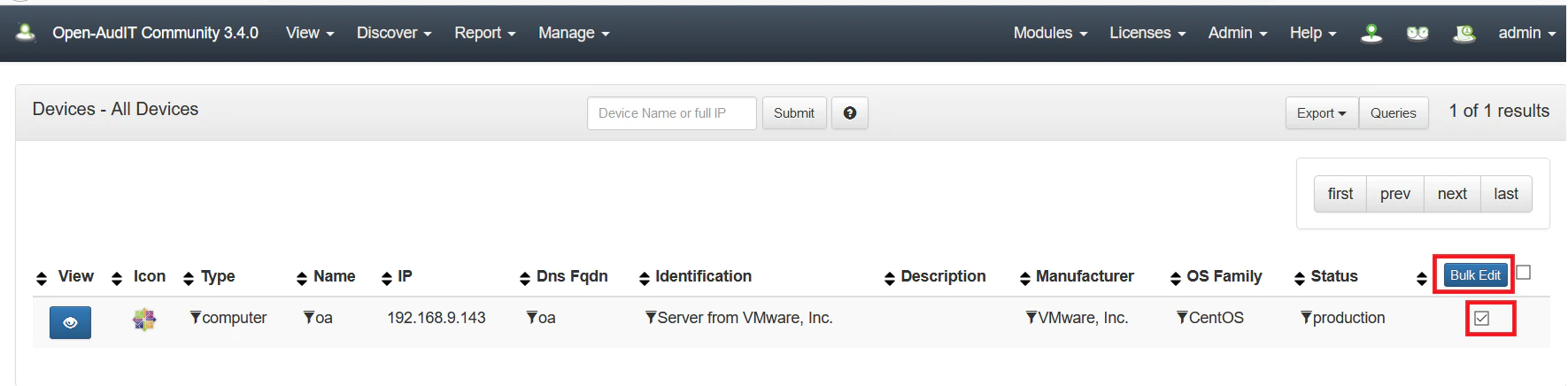Sort using arrows beside Bulk Edit

tap(1422, 279)
